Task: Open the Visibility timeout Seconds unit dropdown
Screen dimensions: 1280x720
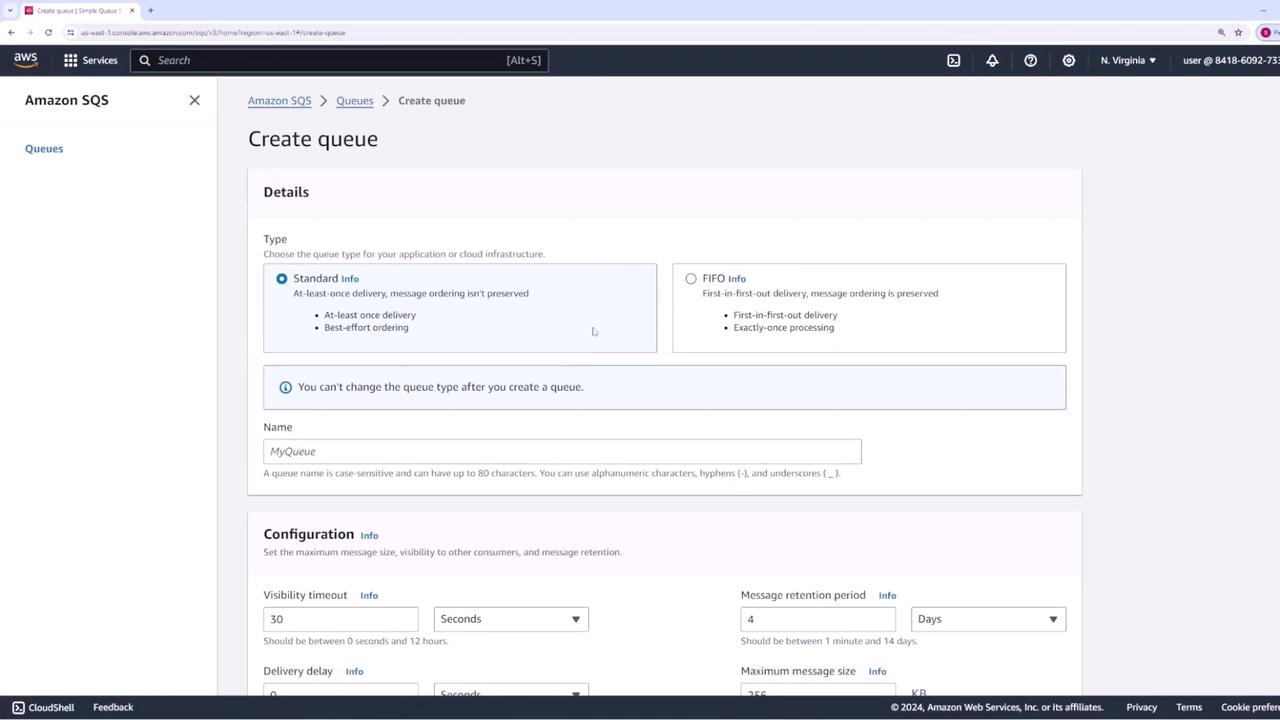Action: [511, 619]
